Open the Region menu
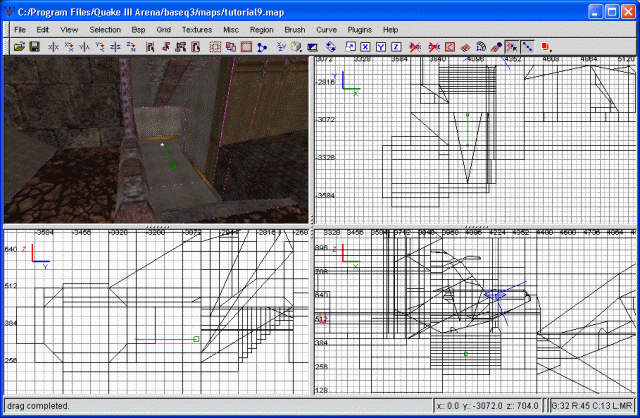This screenshot has height=418, width=640. coord(262,30)
